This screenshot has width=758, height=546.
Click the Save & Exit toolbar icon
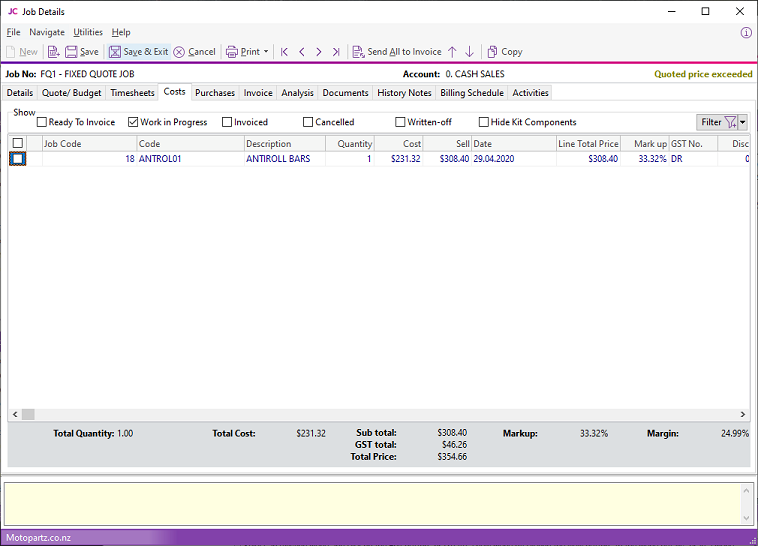[x=115, y=51]
